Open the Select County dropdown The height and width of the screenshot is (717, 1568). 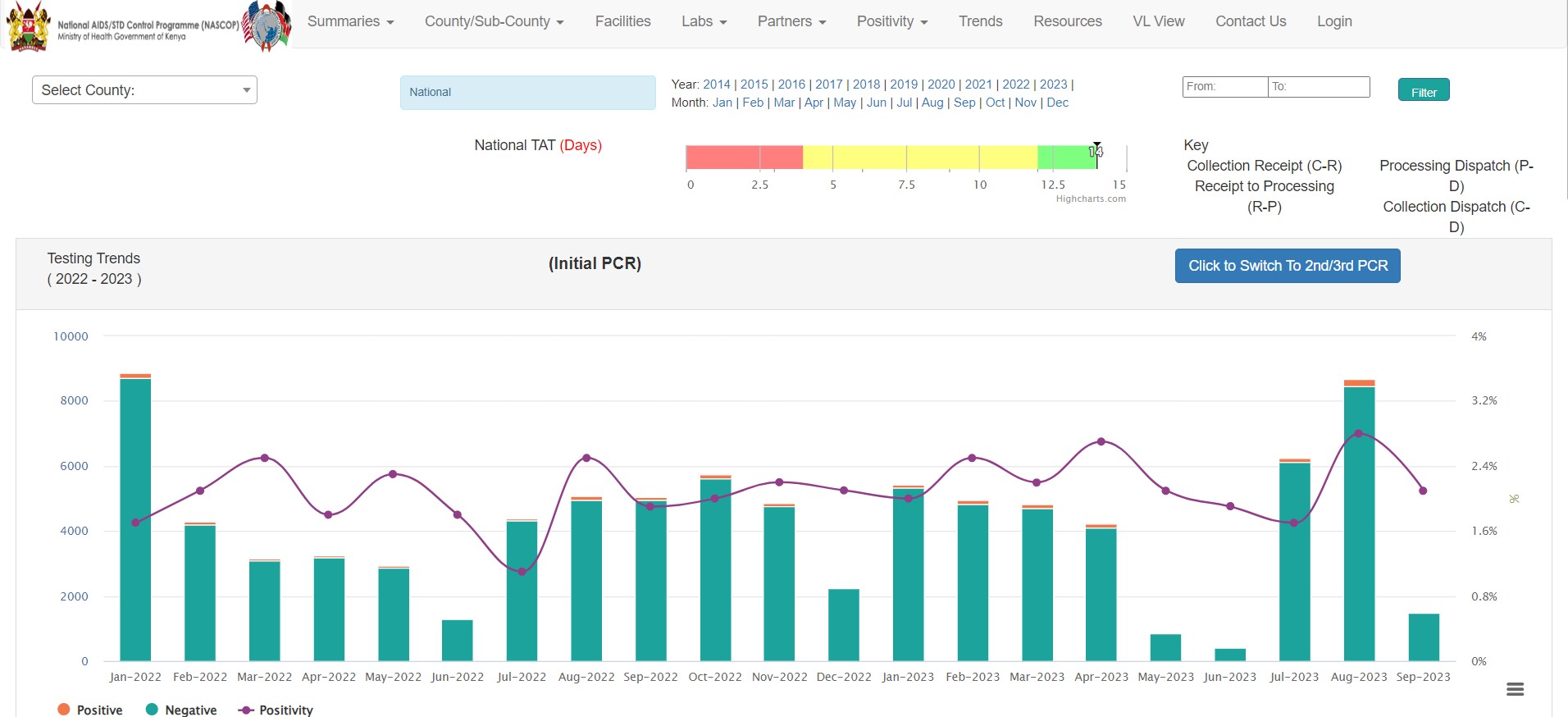point(144,90)
